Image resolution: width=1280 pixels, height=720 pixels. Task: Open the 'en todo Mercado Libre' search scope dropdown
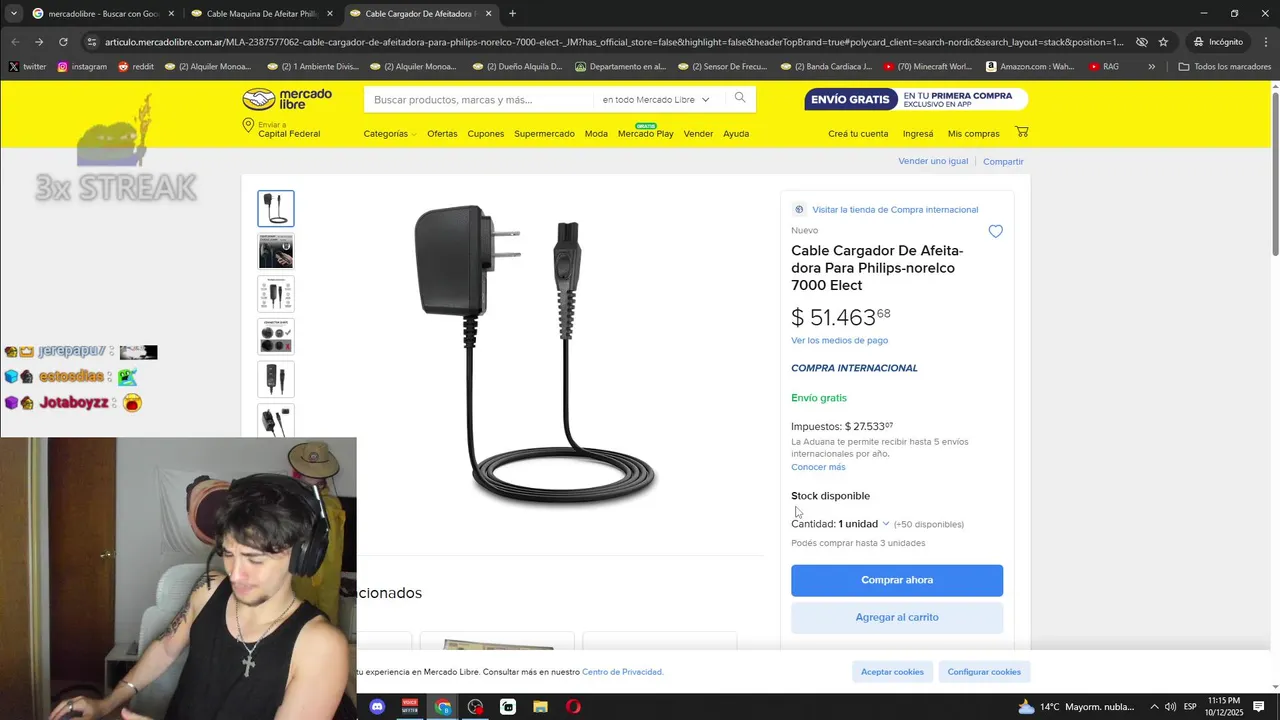pos(655,100)
